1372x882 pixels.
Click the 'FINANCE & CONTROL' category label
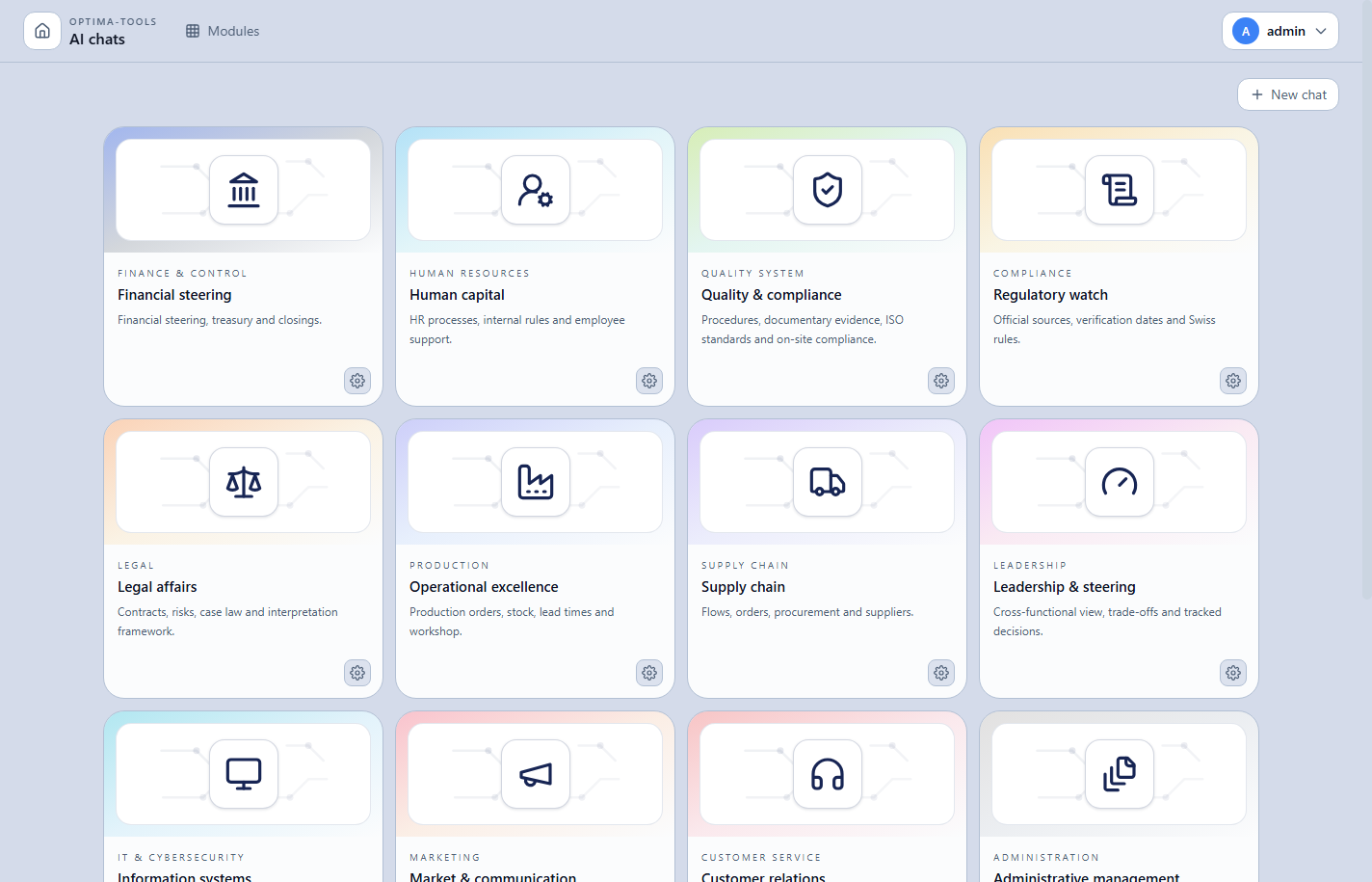182,274
